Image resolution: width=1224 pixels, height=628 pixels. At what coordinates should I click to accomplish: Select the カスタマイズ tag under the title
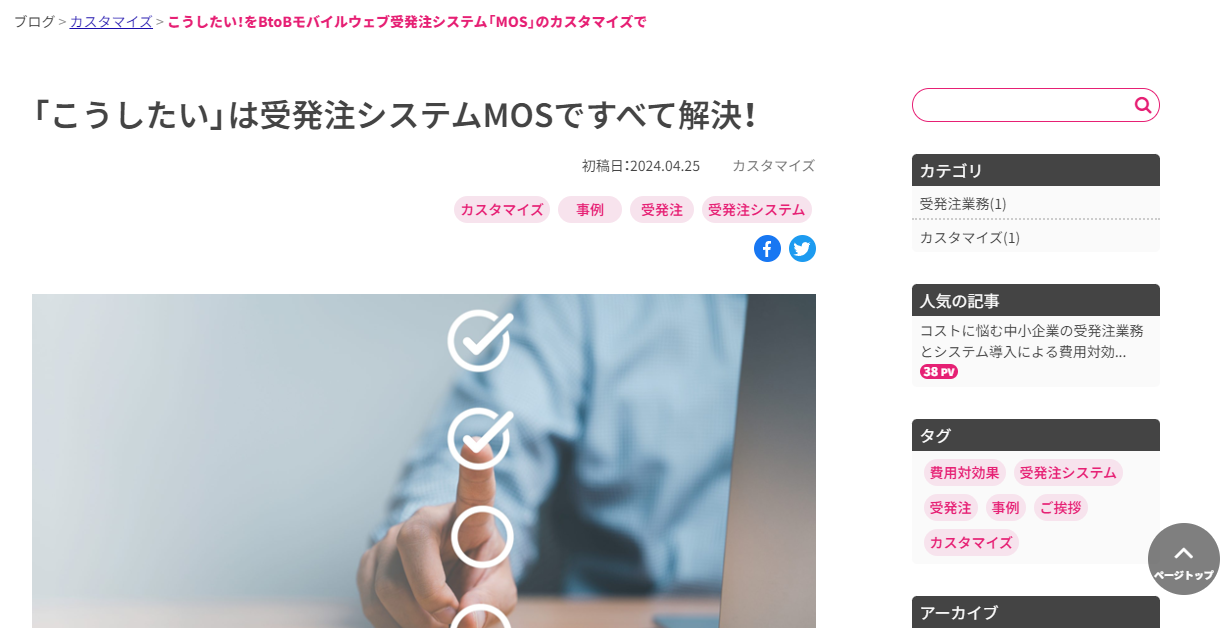coord(502,210)
